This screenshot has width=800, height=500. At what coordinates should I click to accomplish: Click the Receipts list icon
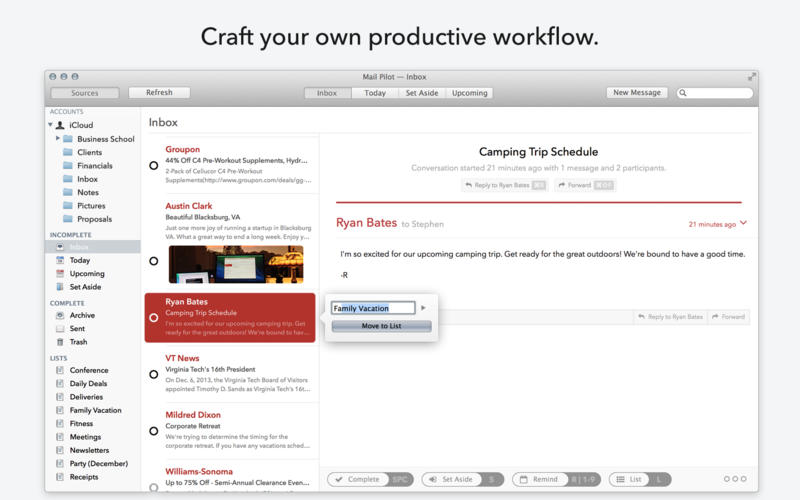60,477
